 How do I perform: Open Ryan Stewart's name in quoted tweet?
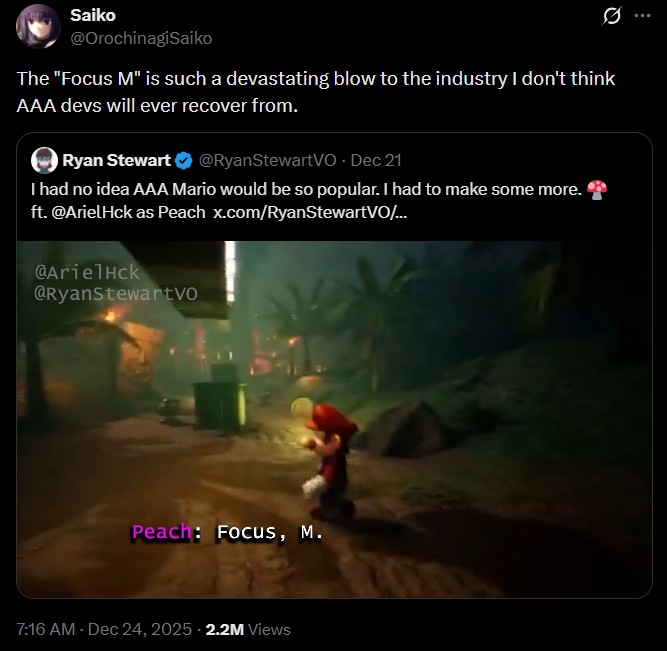(x=116, y=160)
